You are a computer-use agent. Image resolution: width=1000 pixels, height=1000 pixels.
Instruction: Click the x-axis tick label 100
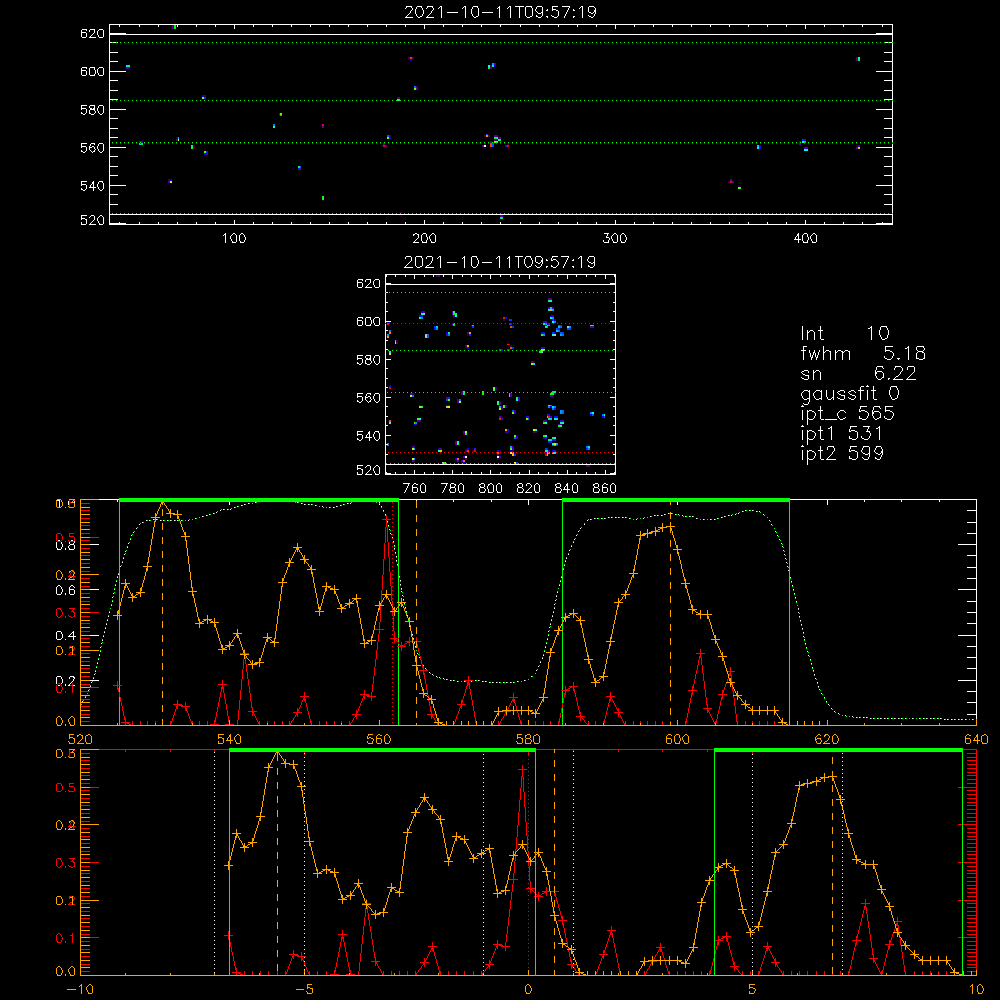click(x=234, y=239)
